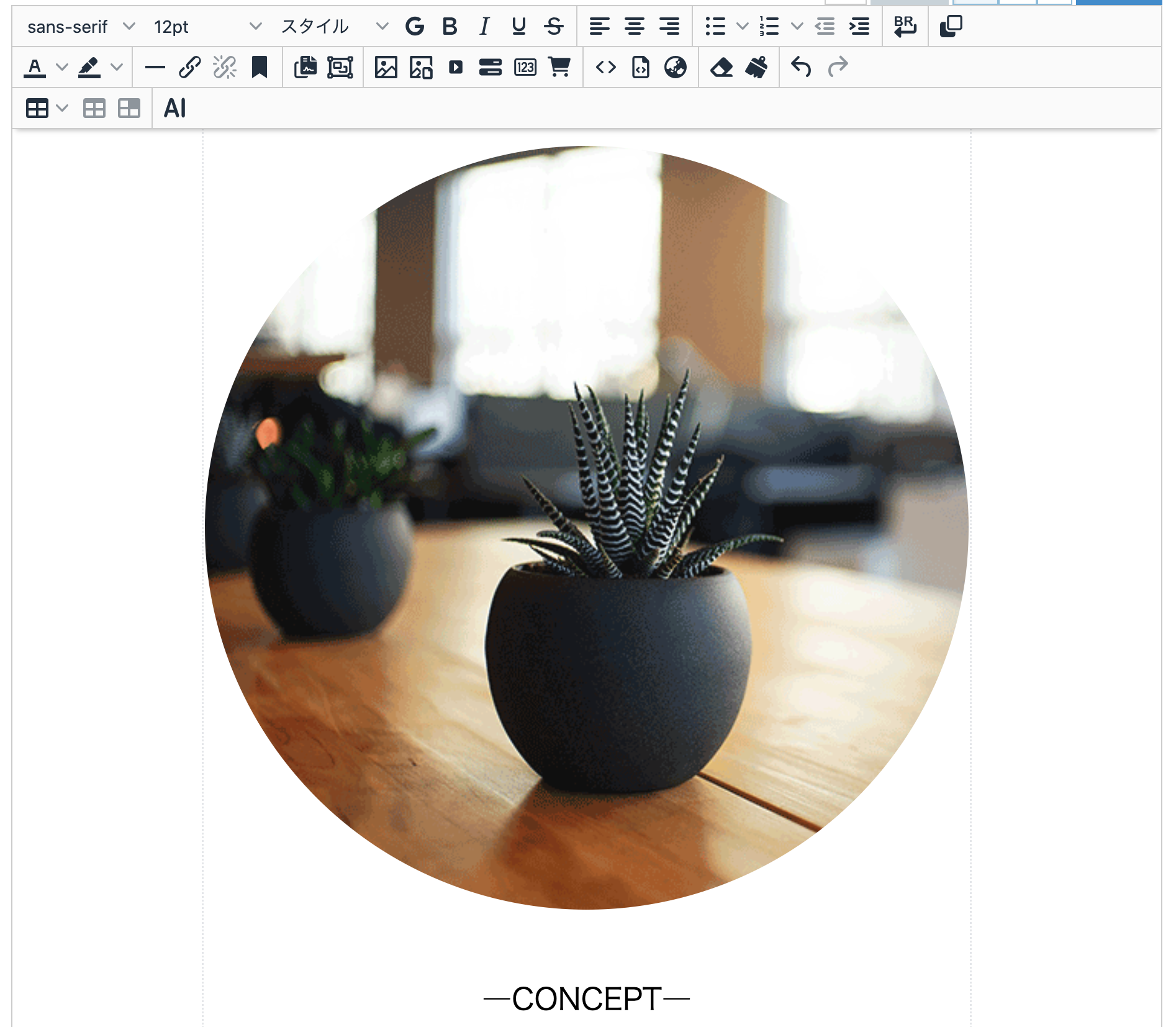Toggle bold formatting
The image size is (1176, 1027).
tap(450, 27)
